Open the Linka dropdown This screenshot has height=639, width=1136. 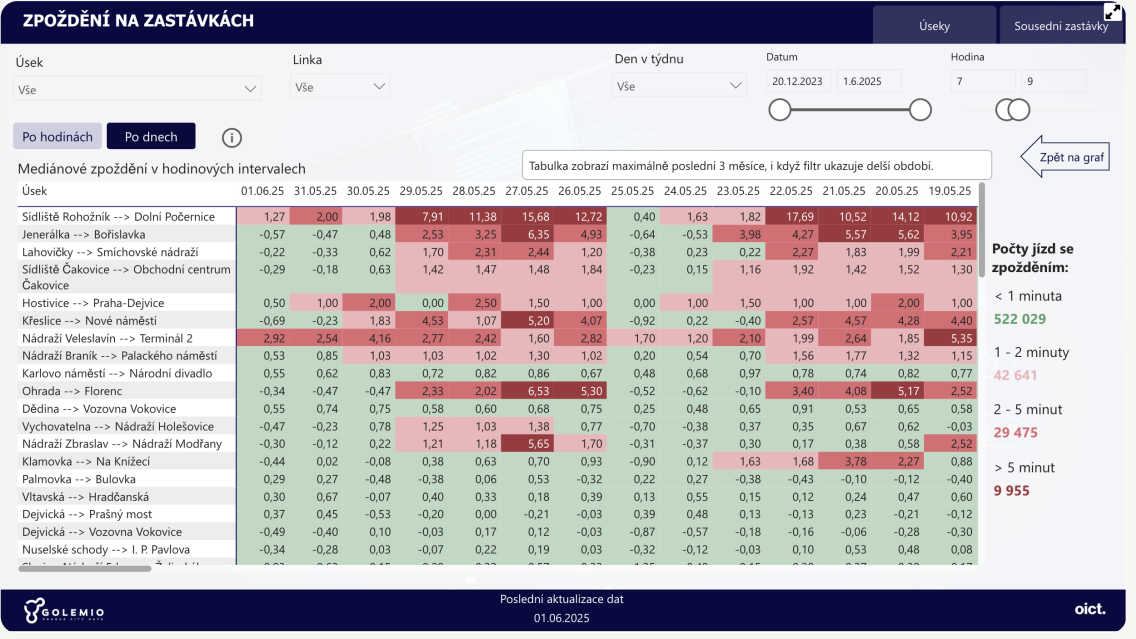point(340,86)
